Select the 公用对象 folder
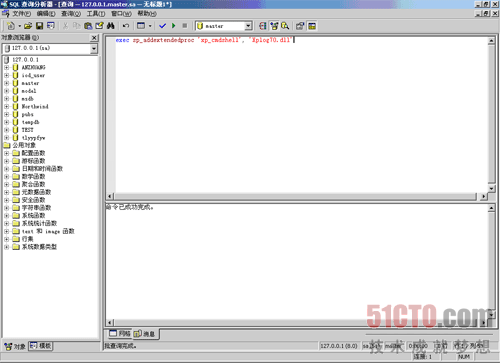 coord(24,145)
